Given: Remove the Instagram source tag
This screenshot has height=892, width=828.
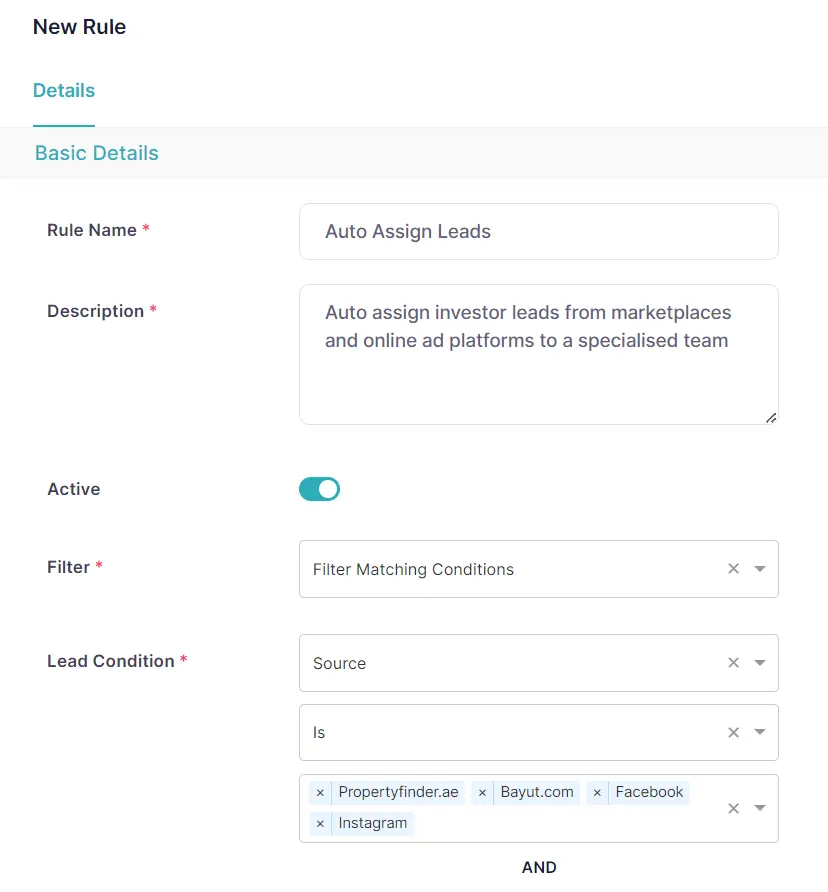Looking at the screenshot, I should coord(320,824).
